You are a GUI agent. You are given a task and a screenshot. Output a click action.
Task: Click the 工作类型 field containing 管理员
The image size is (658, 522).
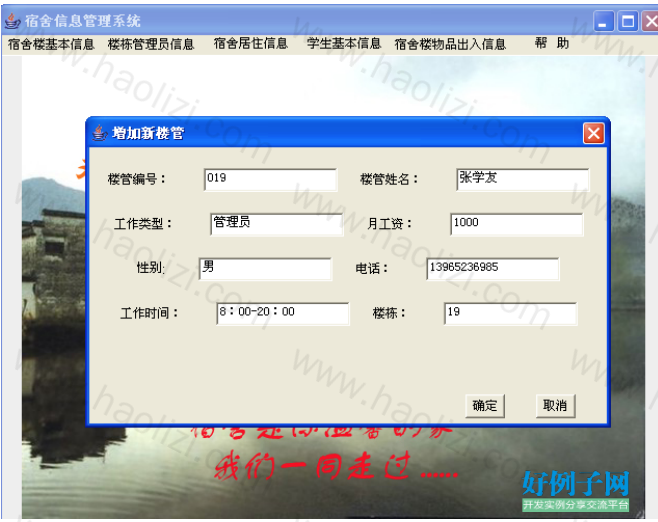click(x=277, y=224)
